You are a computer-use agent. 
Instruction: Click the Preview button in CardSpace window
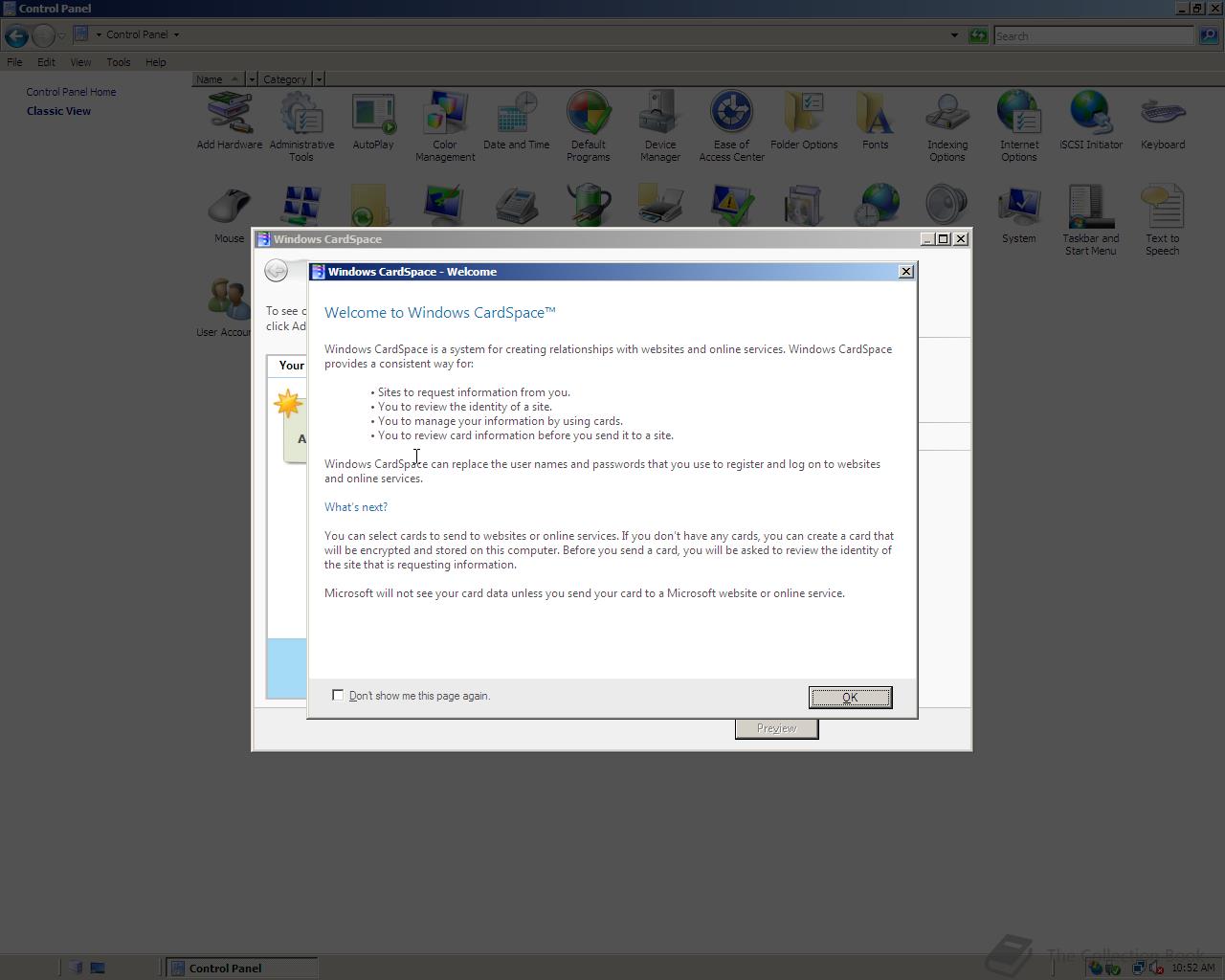tap(776, 728)
